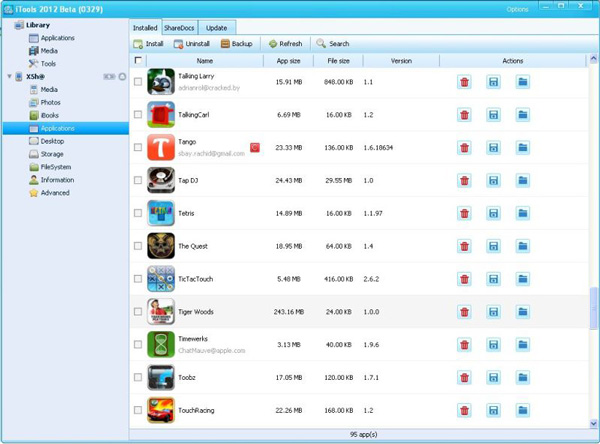Delete Toobz using trash icon
The height and width of the screenshot is (444, 600).
click(x=464, y=378)
